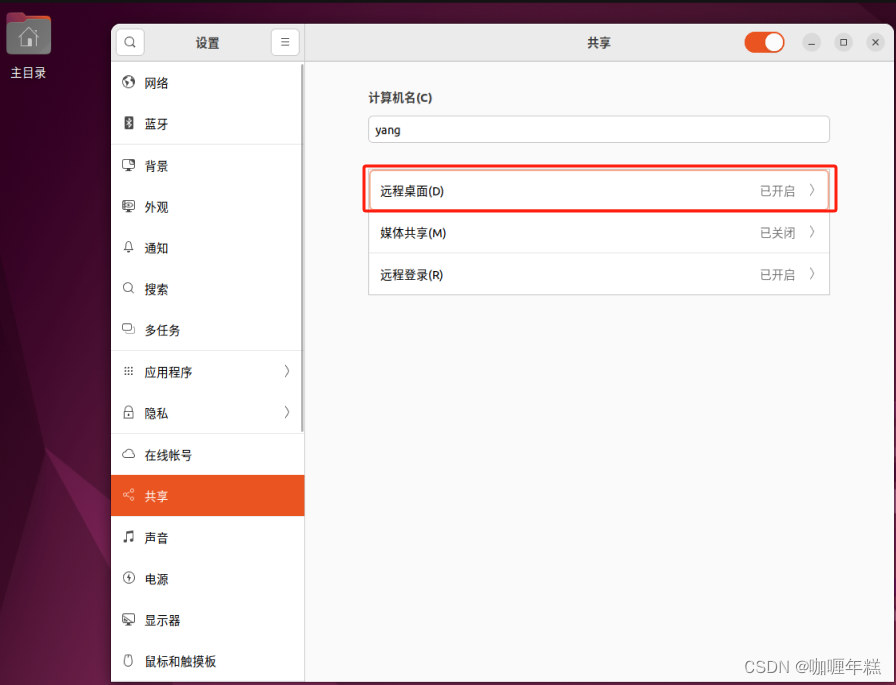Select 外观 in the sidebar
The width and height of the screenshot is (896, 685).
tap(207, 207)
